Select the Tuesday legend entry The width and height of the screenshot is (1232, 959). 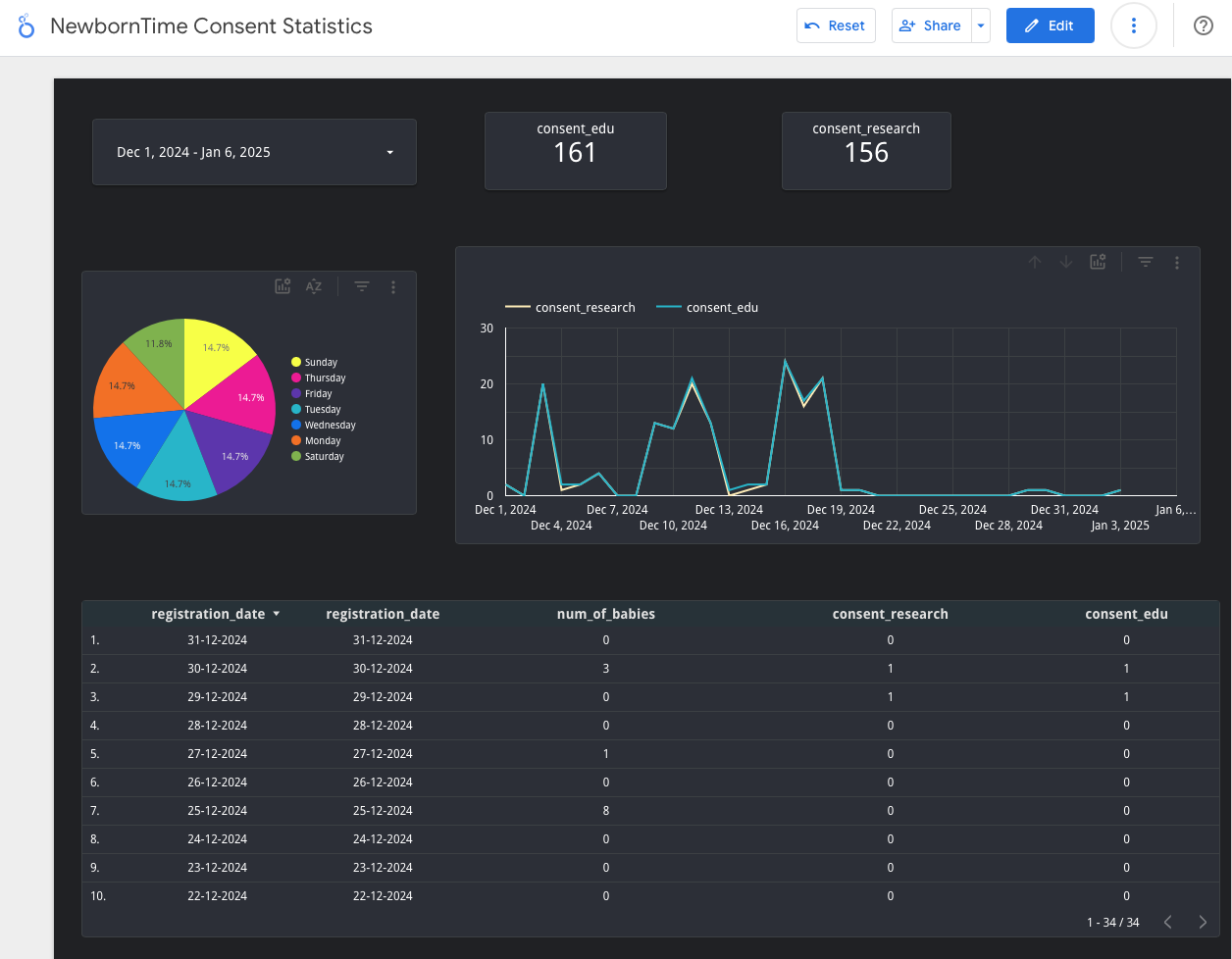316,409
